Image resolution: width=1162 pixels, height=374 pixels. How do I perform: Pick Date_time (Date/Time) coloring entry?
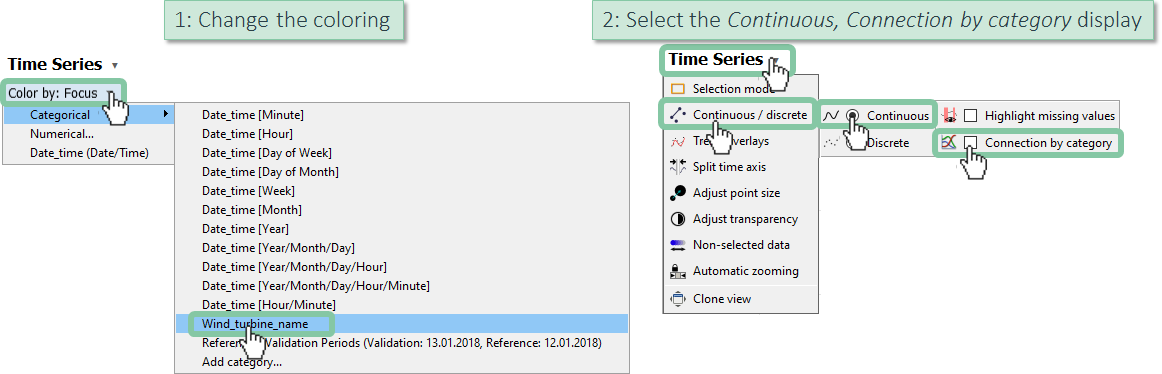pyautogui.click(x=89, y=153)
